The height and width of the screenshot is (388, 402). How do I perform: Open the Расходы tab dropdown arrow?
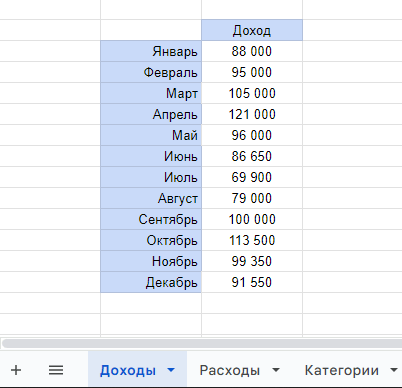(276, 370)
